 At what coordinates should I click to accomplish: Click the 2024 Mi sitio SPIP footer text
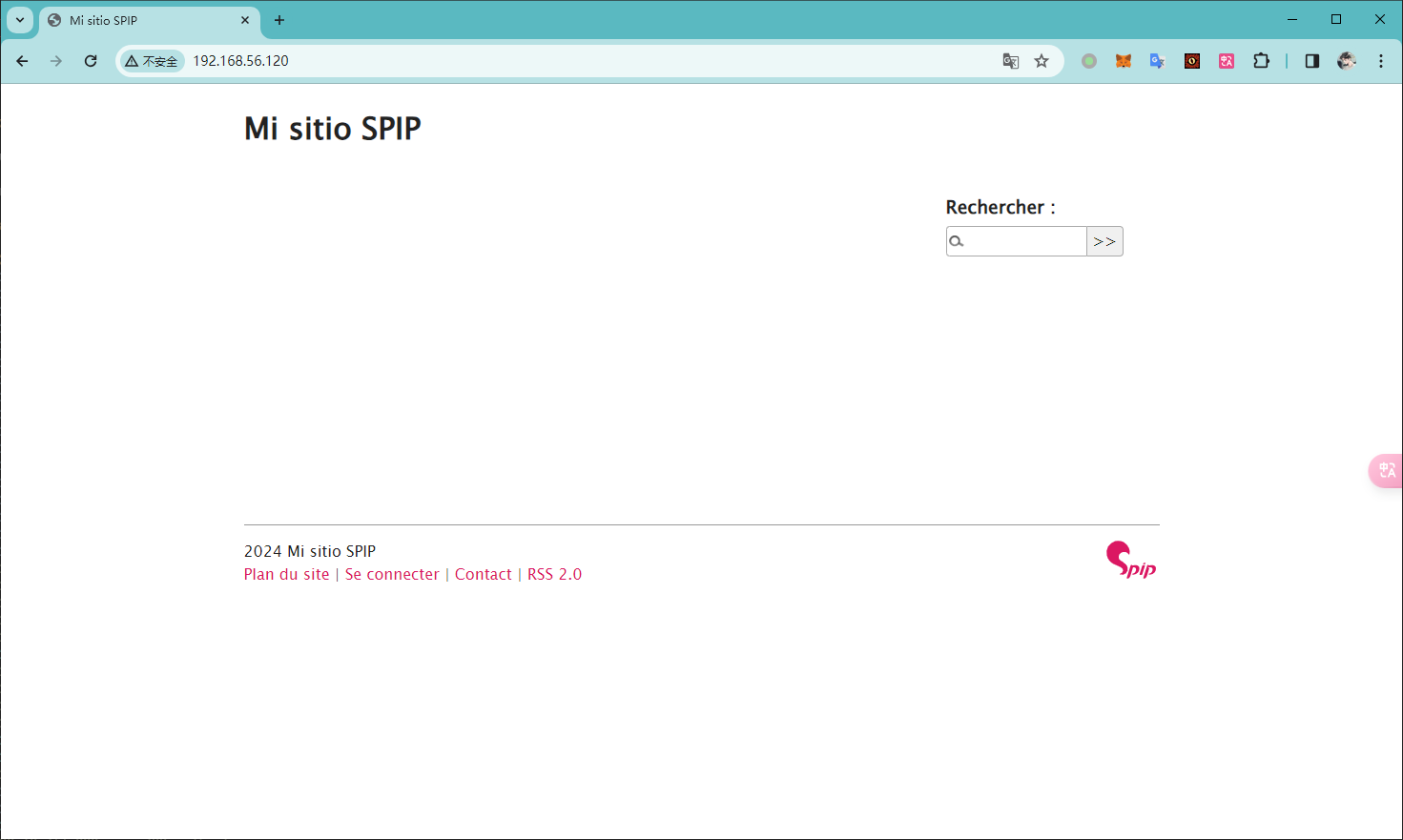pos(310,551)
